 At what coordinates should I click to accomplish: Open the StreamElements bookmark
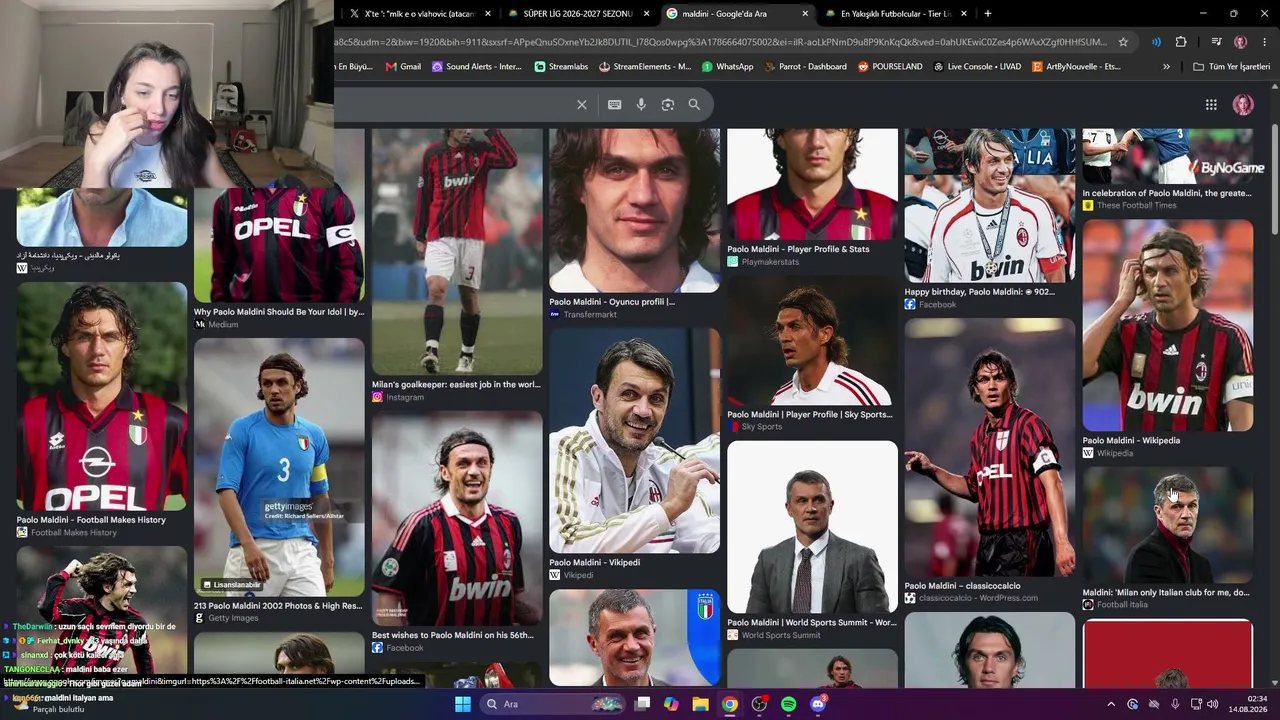pos(645,67)
